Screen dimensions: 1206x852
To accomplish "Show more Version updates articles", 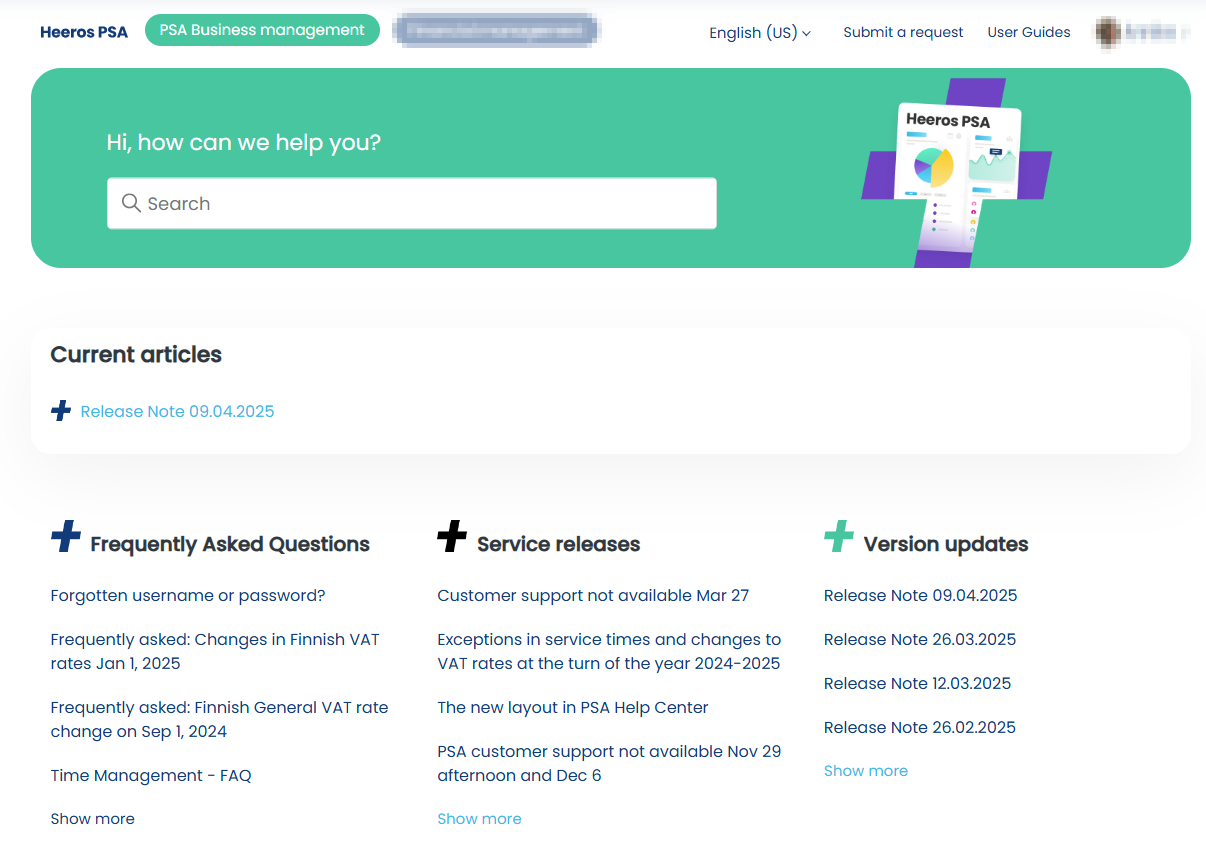I will click(866, 771).
